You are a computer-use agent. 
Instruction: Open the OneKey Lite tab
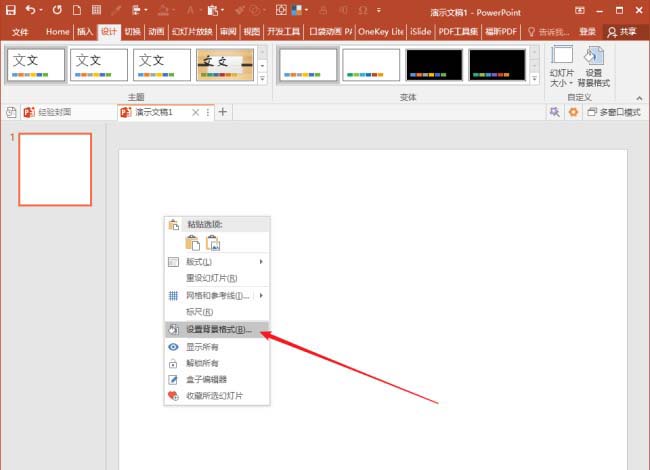click(381, 31)
